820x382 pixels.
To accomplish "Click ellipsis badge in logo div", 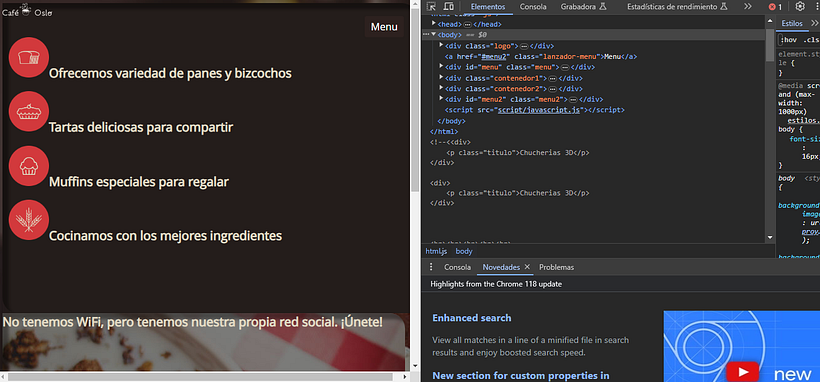I will [x=525, y=46].
